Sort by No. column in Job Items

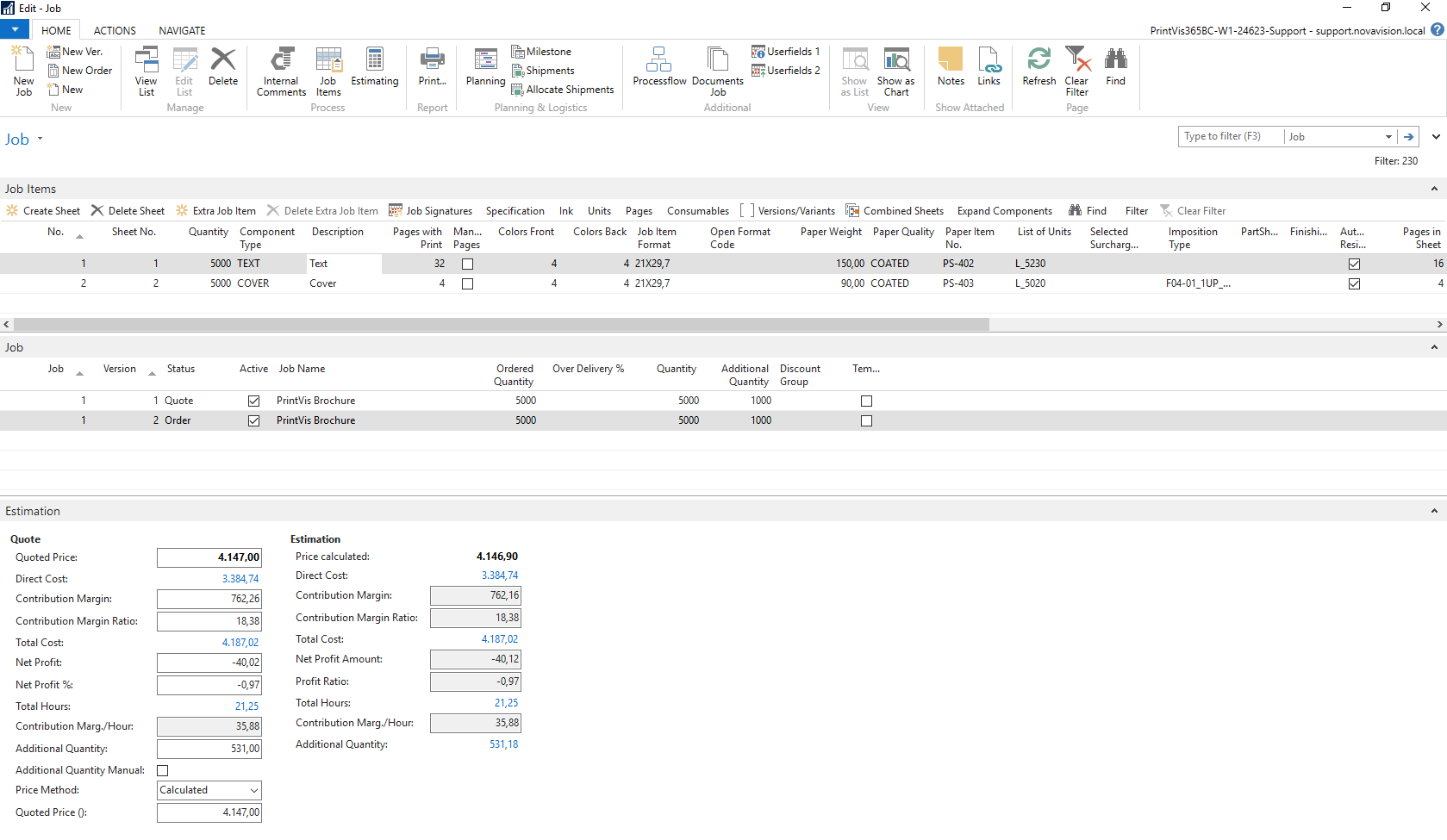coord(56,232)
